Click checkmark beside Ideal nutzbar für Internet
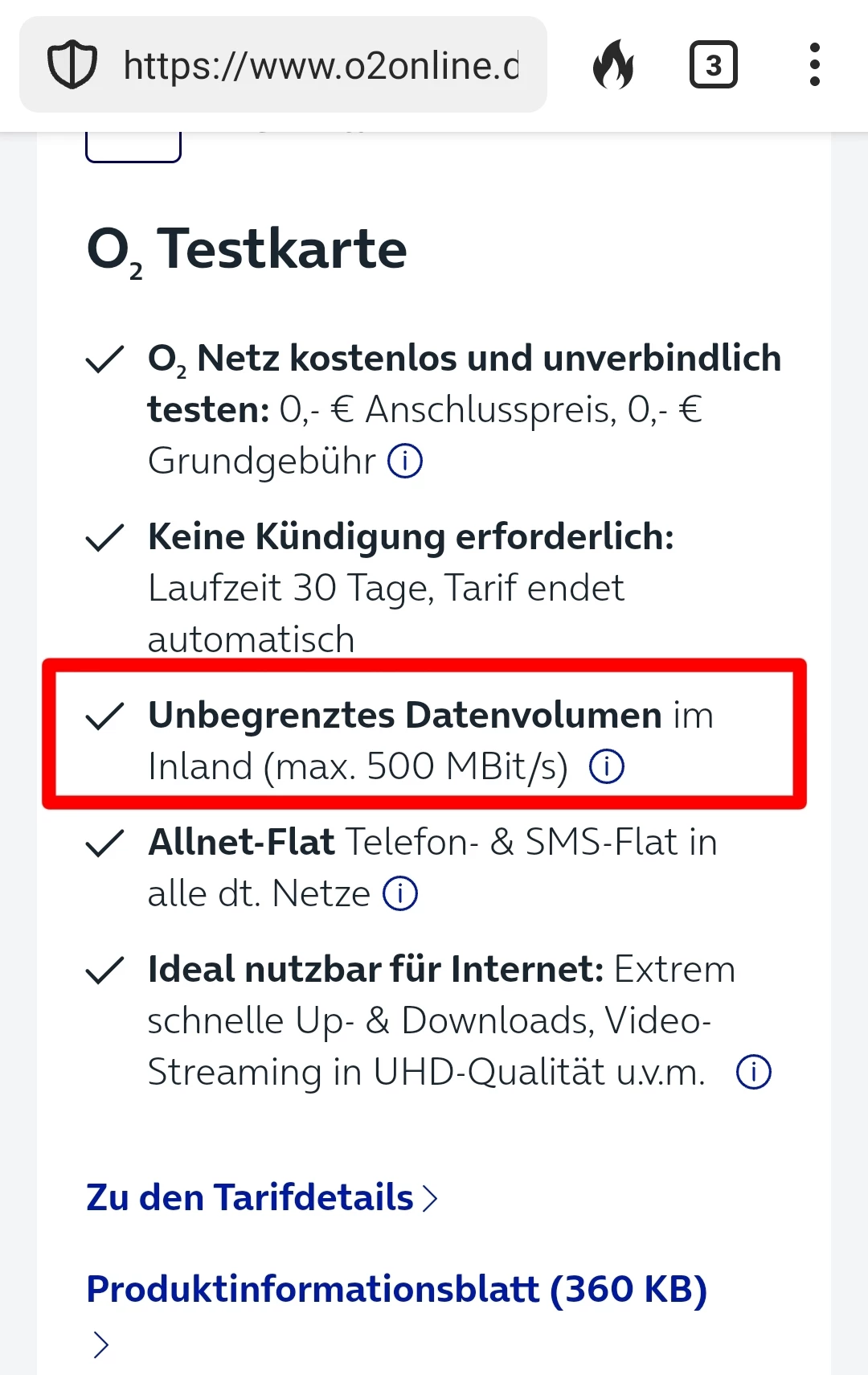Image resolution: width=868 pixels, height=1375 pixels. click(104, 970)
